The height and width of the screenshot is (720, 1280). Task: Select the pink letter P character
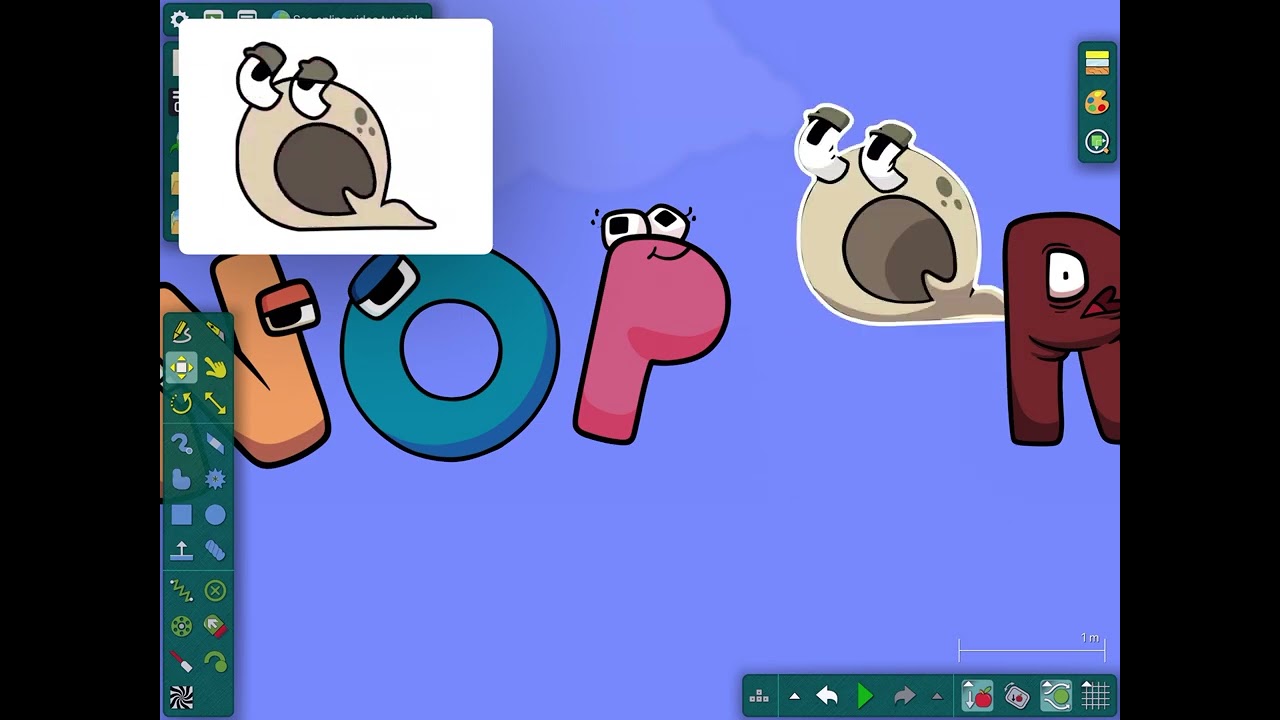click(652, 324)
